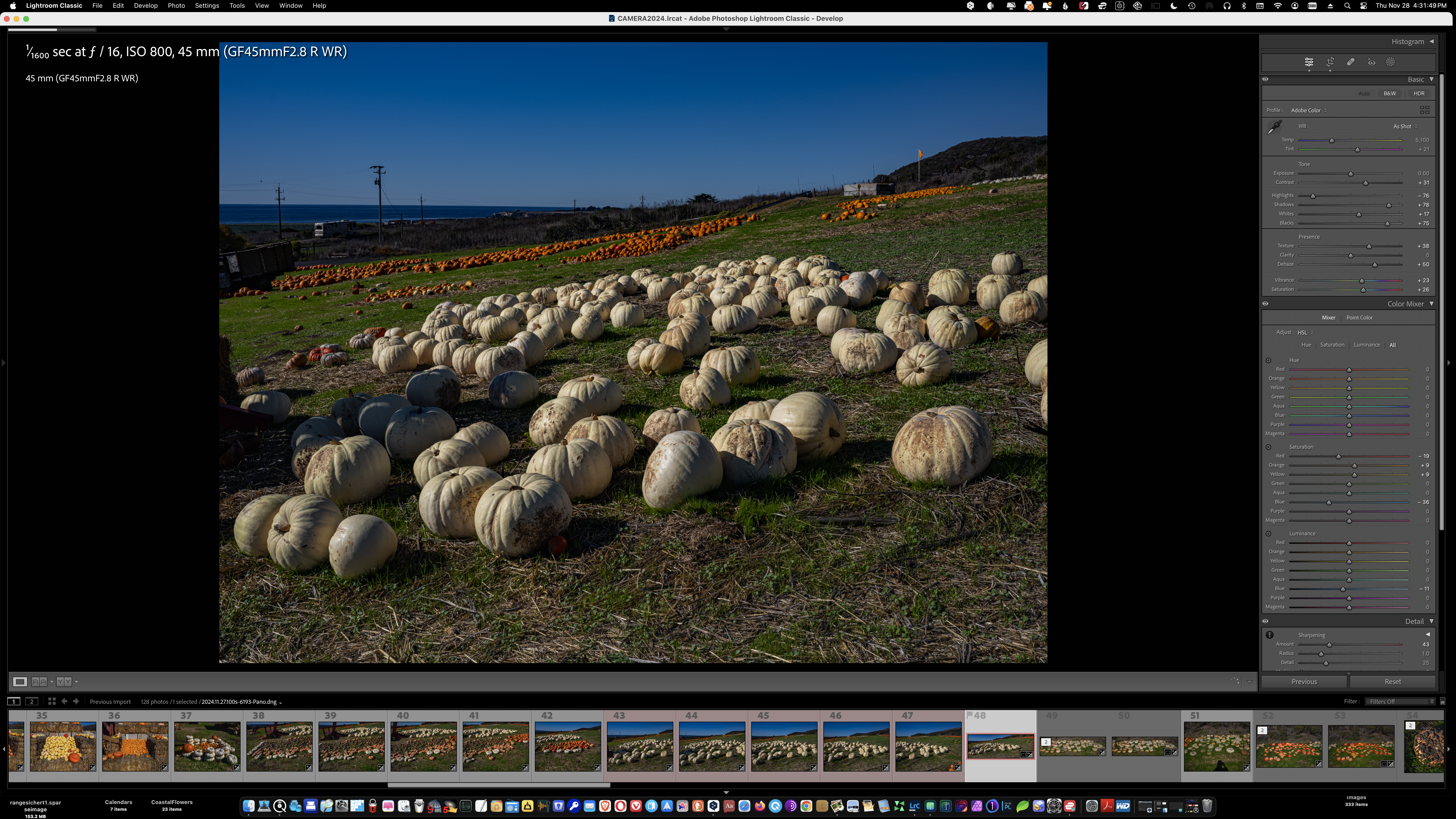Select filmstrip thumbnail 51
The height and width of the screenshot is (819, 1456).
1216,746
